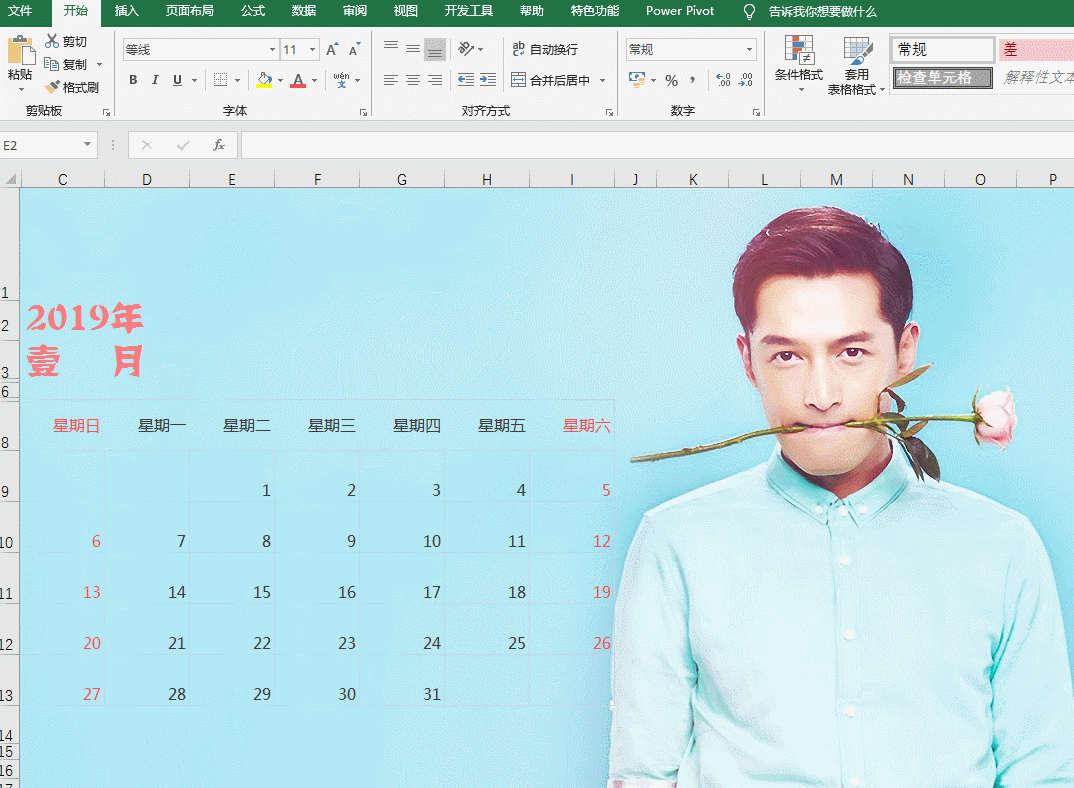1074x788 pixels.
Task: Click increase decimal places icon
Action: (x=723, y=80)
